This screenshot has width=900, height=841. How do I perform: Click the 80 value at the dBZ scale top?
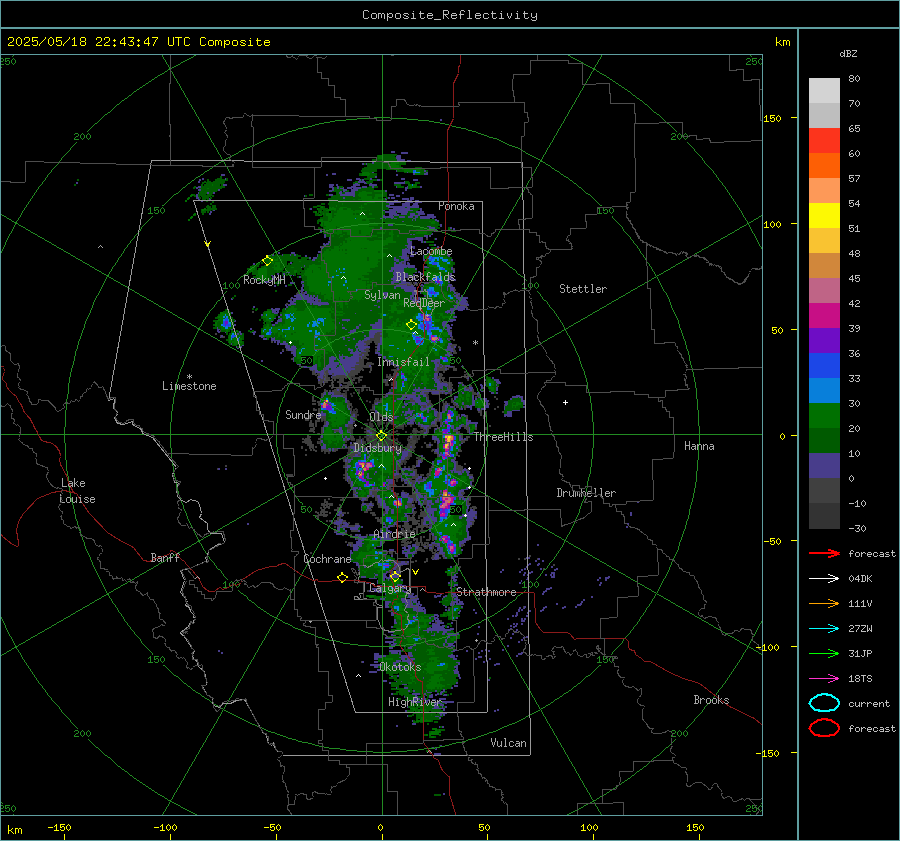[854, 79]
